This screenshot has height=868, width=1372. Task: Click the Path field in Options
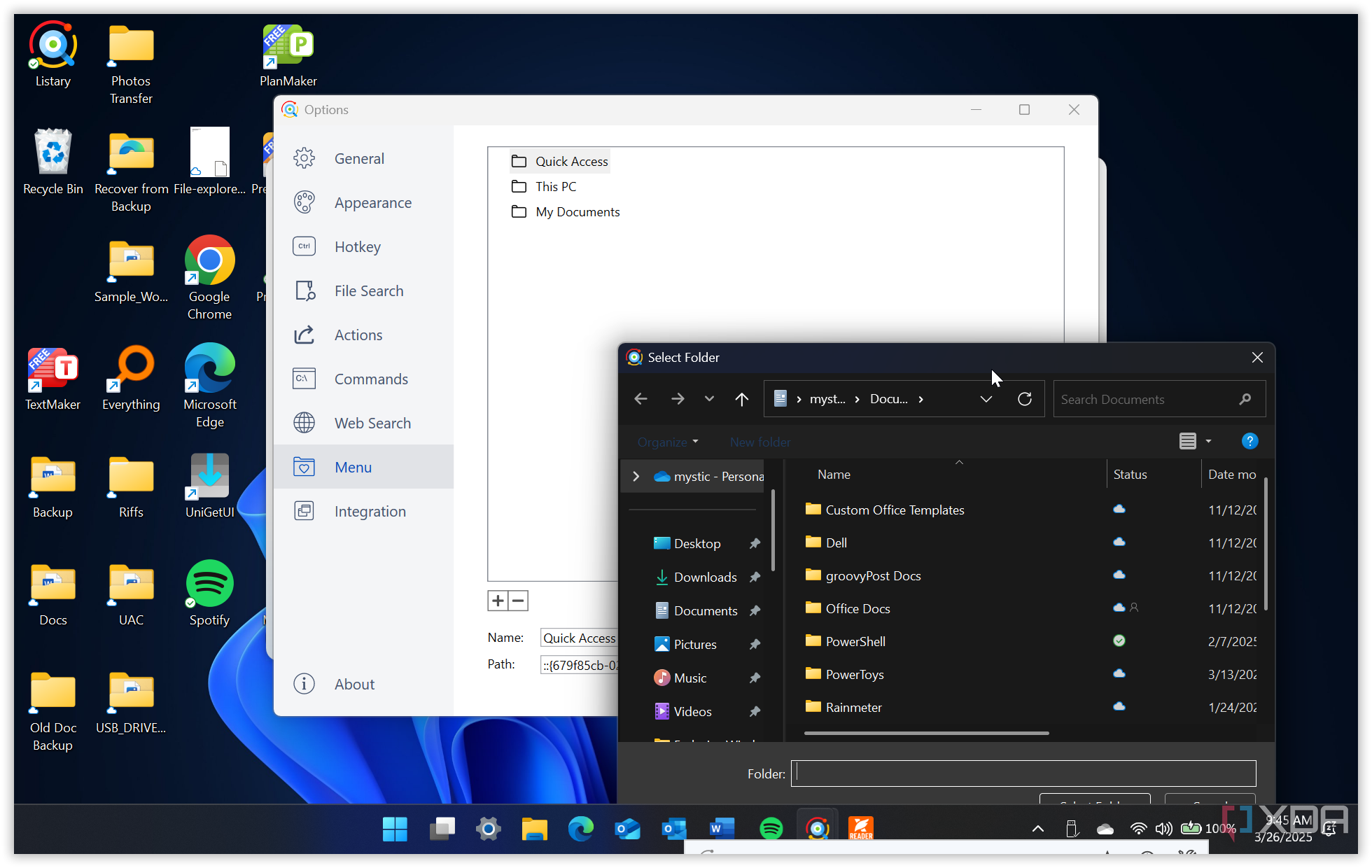tap(579, 665)
